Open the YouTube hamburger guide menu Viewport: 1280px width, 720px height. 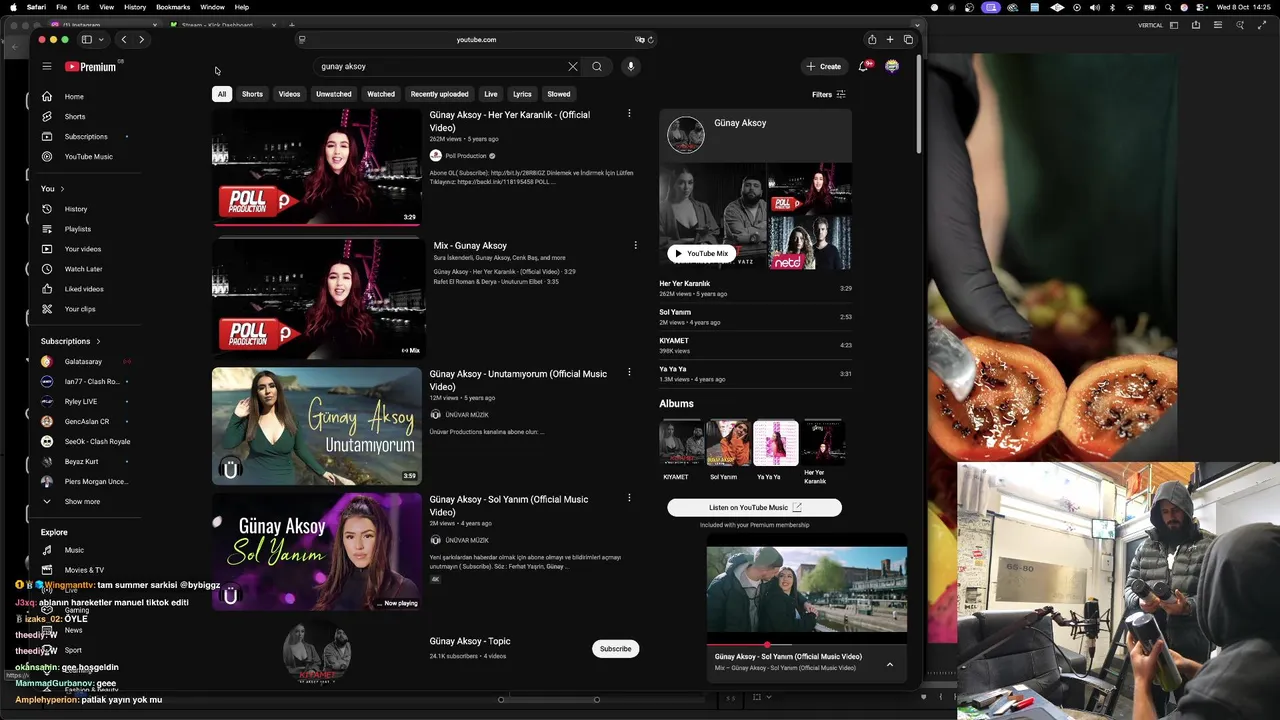pos(47,66)
